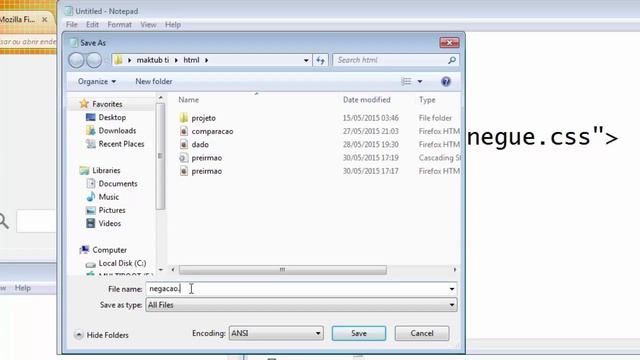The height and width of the screenshot is (360, 640).
Task: Open Recent Places in the sidebar
Action: click(x=121, y=144)
